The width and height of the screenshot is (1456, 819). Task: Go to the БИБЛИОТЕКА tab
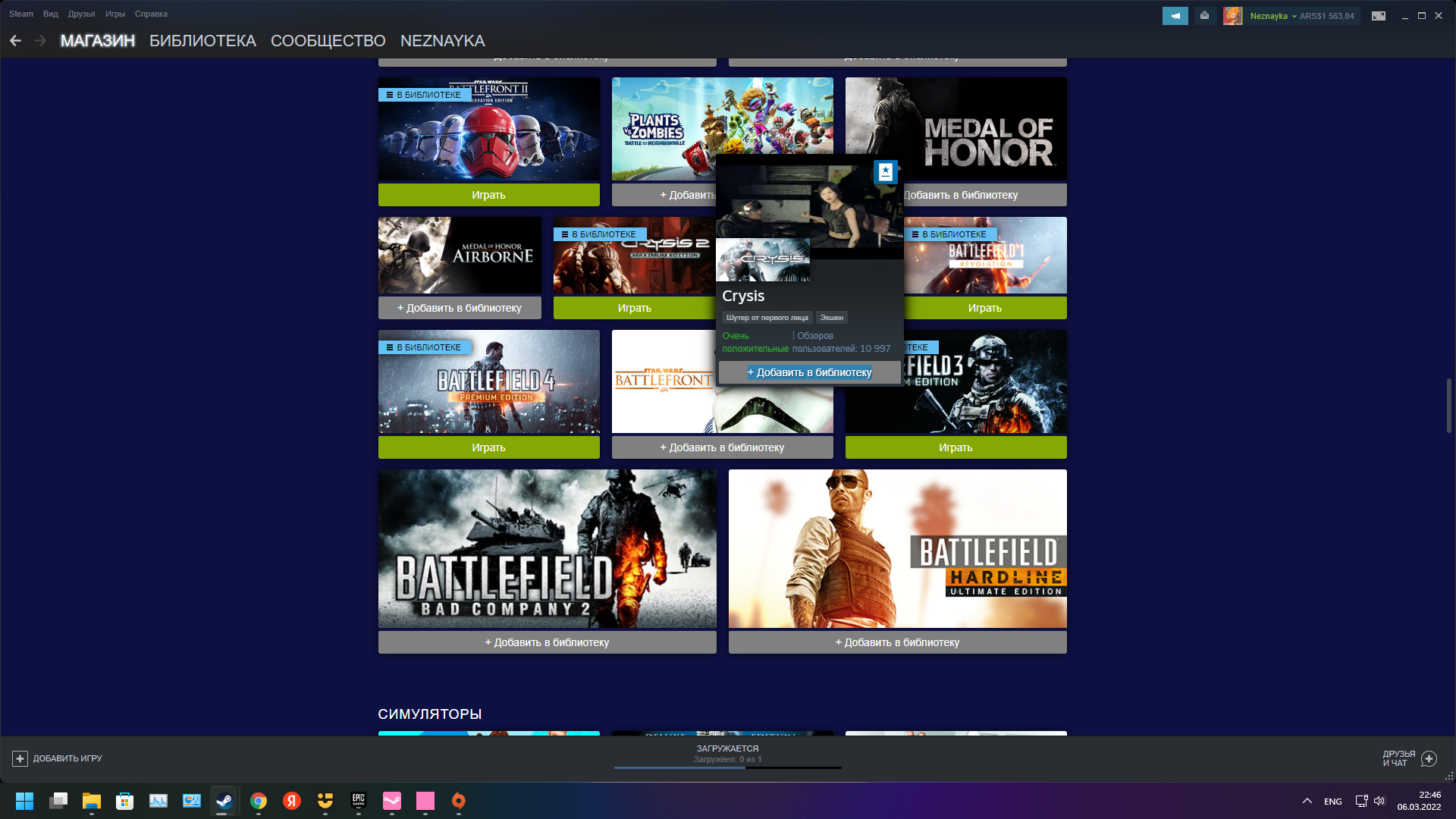coord(202,41)
